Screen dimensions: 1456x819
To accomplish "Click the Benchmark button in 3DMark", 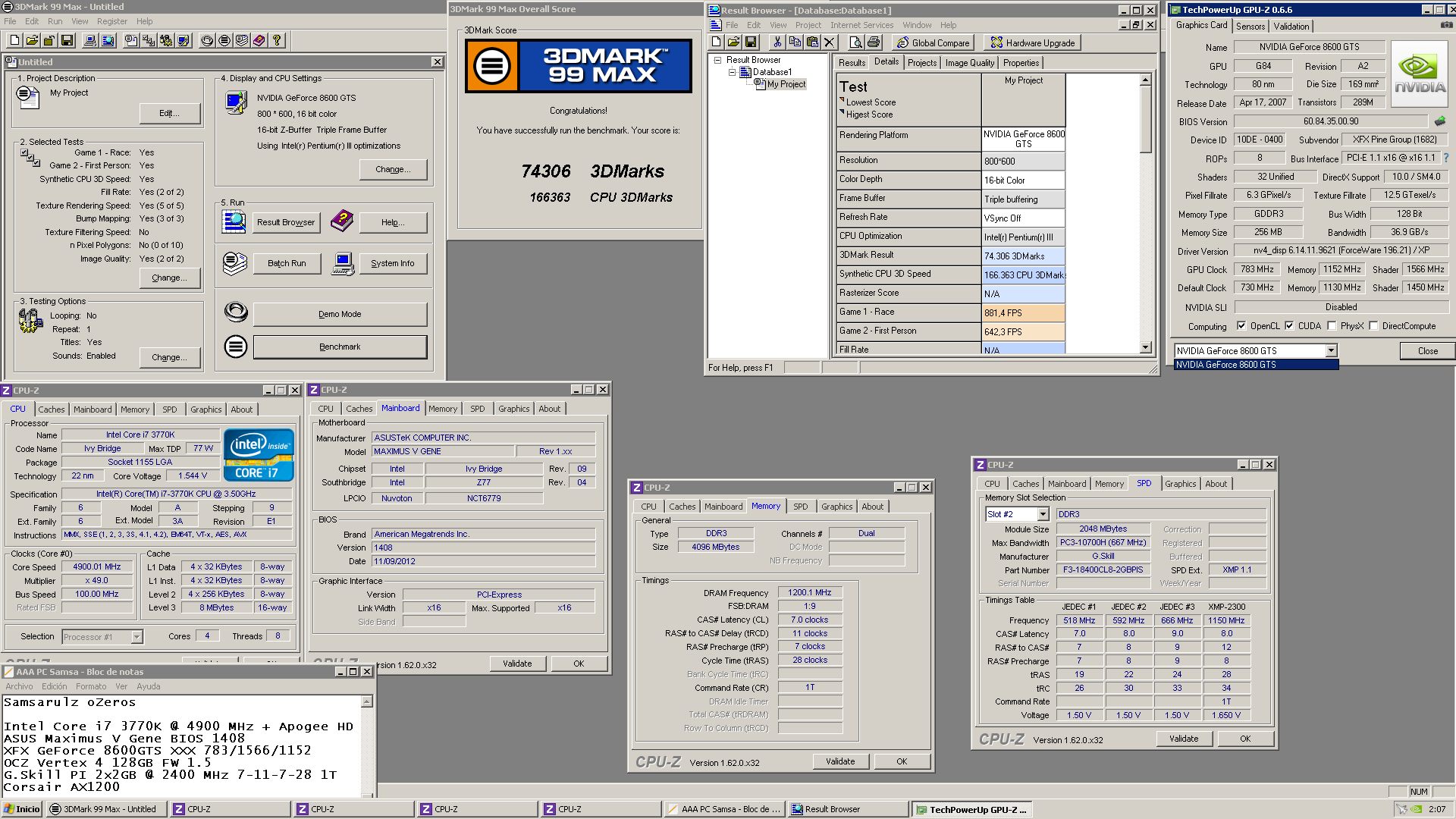I will [x=340, y=347].
